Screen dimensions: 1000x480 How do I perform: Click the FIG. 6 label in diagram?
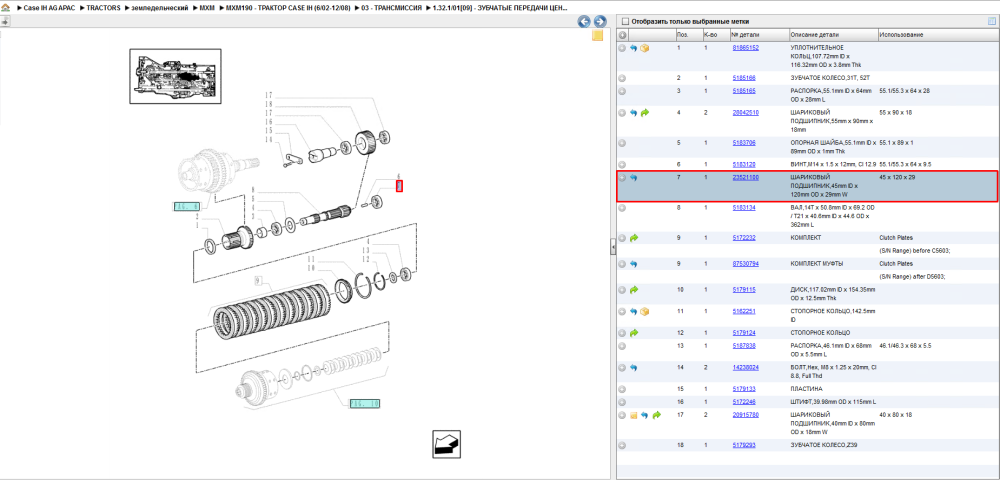187,206
